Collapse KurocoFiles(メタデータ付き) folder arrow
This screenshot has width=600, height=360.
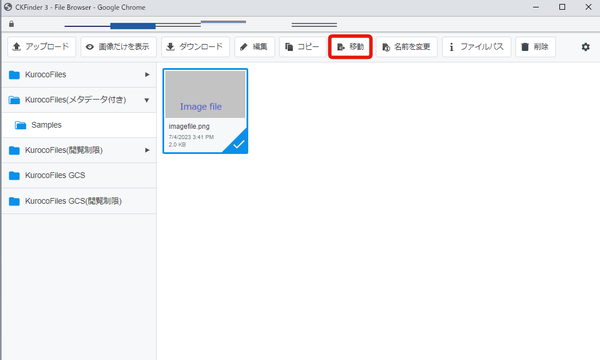coord(147,100)
